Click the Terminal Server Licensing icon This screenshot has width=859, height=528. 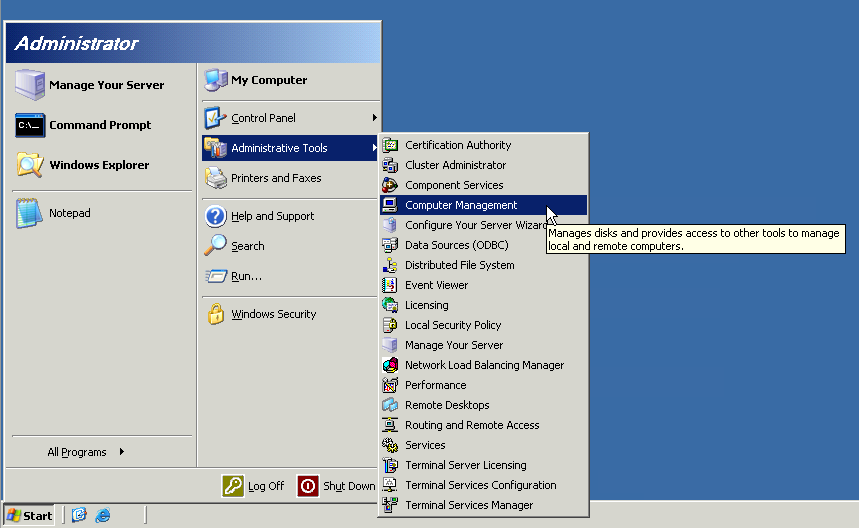390,465
